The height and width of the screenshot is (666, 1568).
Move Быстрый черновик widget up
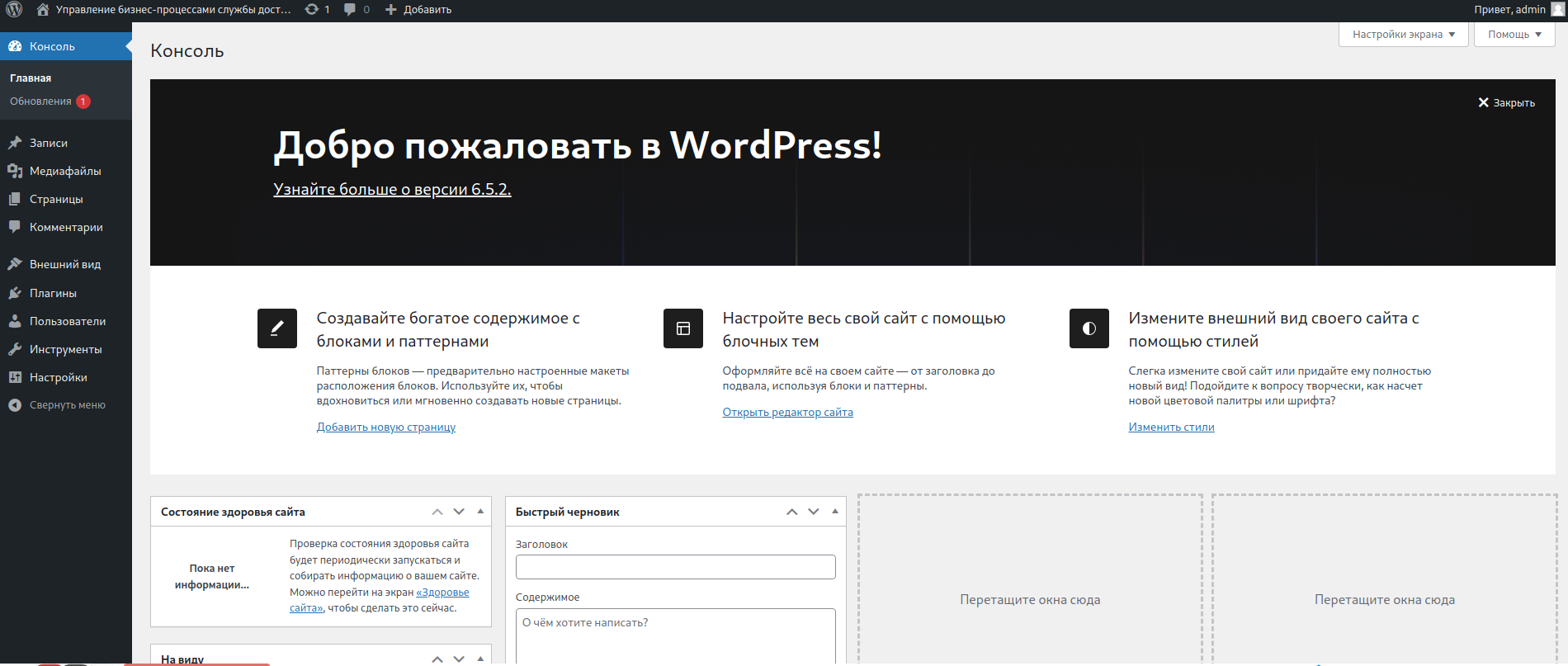792,512
